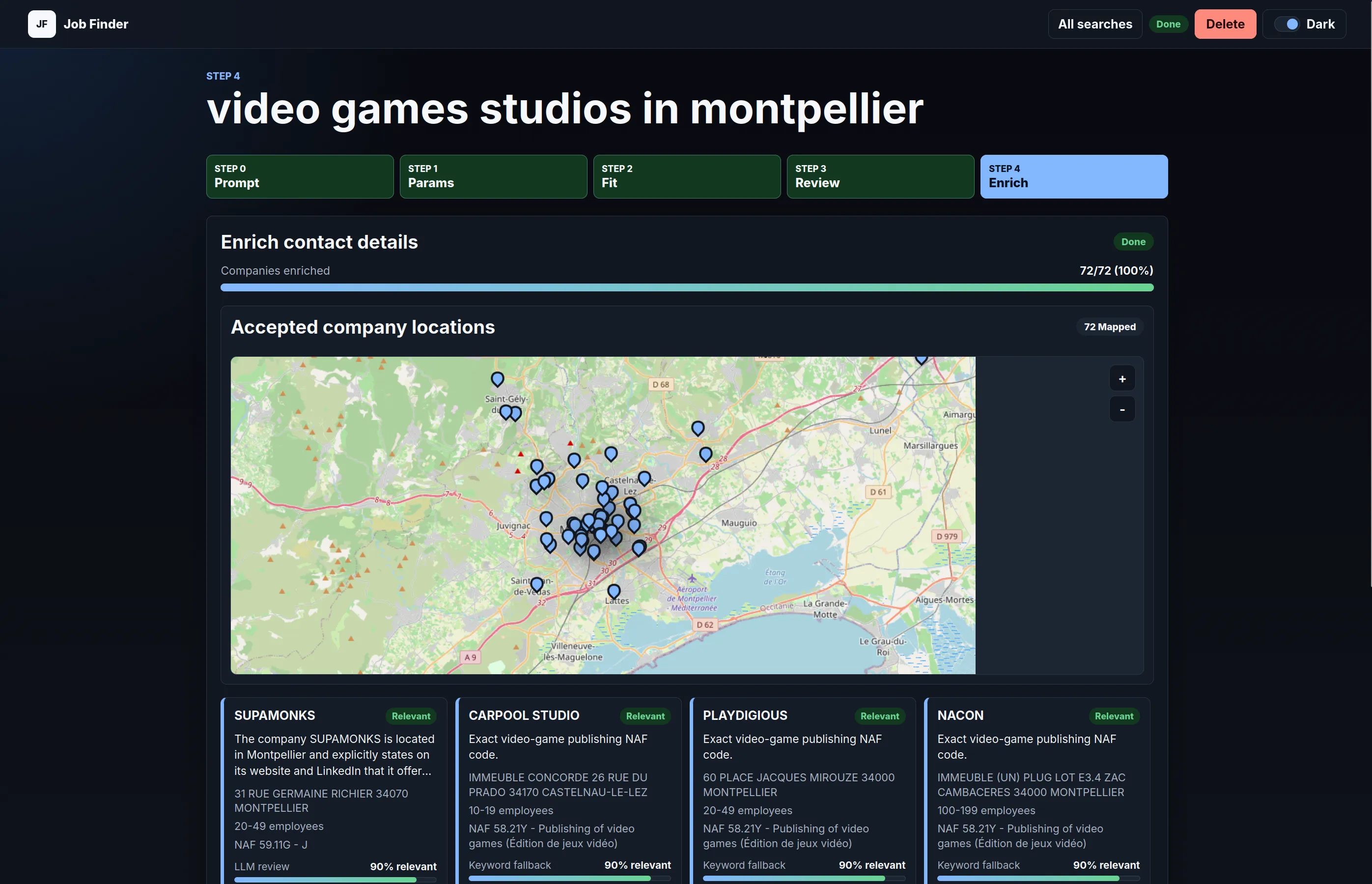Screen dimensions: 1372x884
Task: Open Step 1 Params tab
Action: 494,176
